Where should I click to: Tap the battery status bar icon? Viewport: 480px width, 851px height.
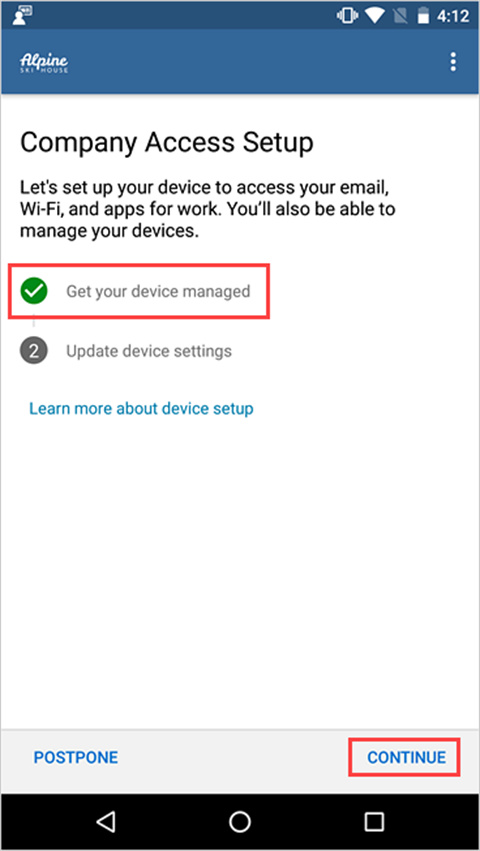423,16
